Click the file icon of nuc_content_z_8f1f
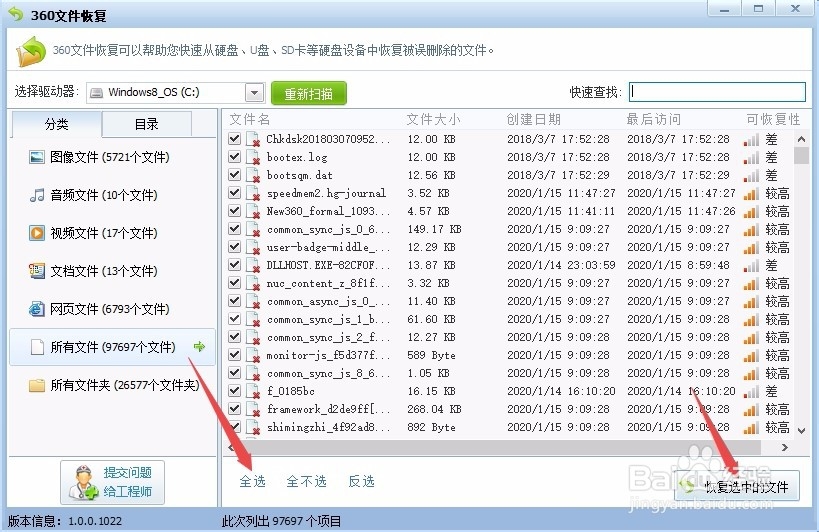The image size is (819, 532). 253,283
